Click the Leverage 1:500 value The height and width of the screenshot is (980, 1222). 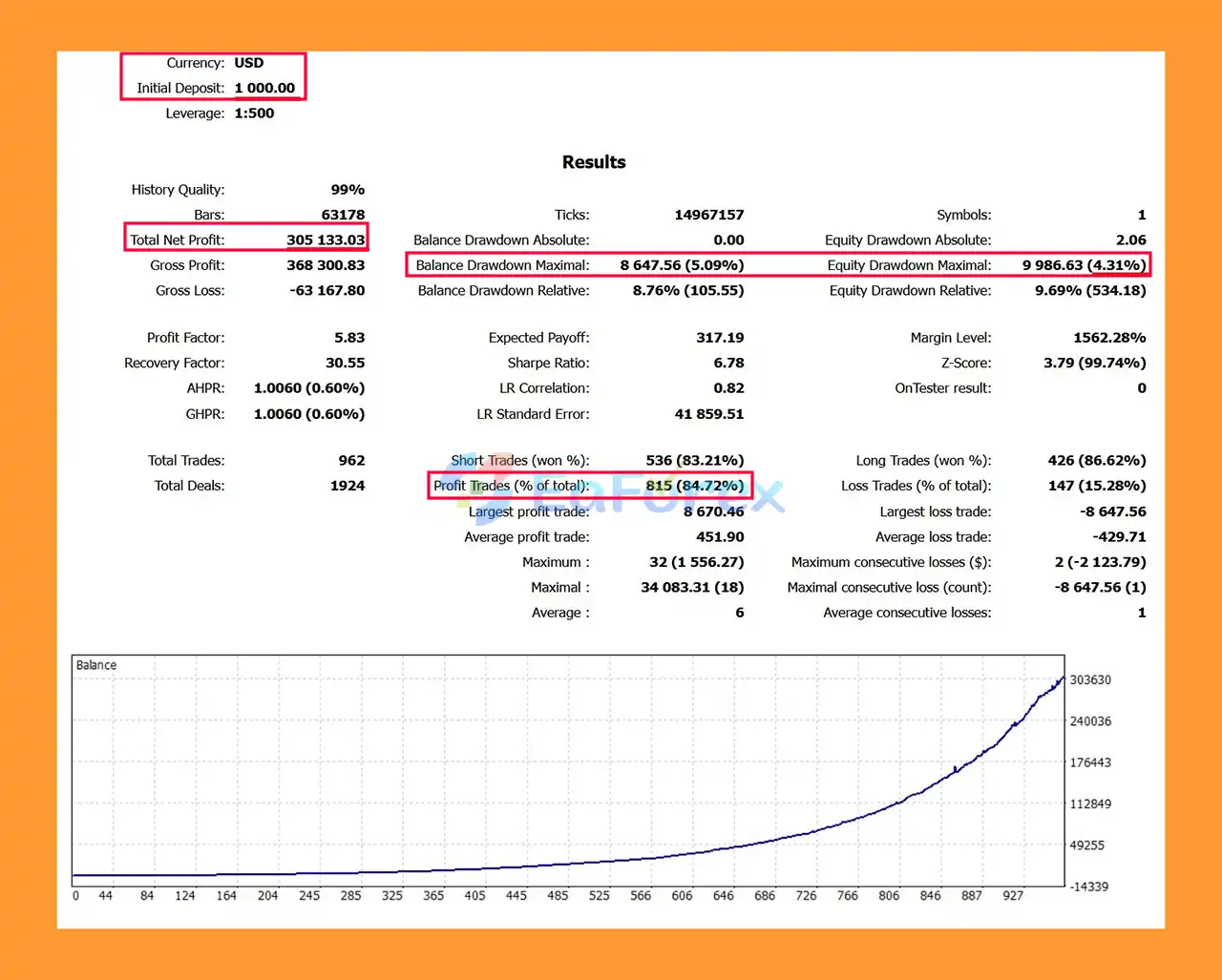254,113
